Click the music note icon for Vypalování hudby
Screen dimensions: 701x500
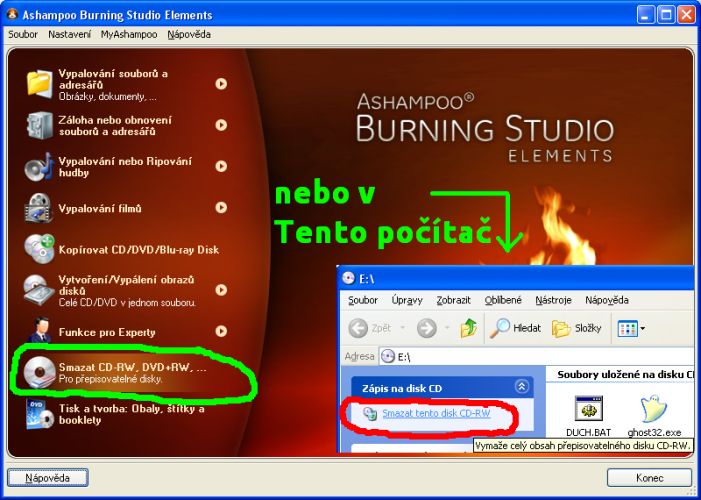coord(40,166)
